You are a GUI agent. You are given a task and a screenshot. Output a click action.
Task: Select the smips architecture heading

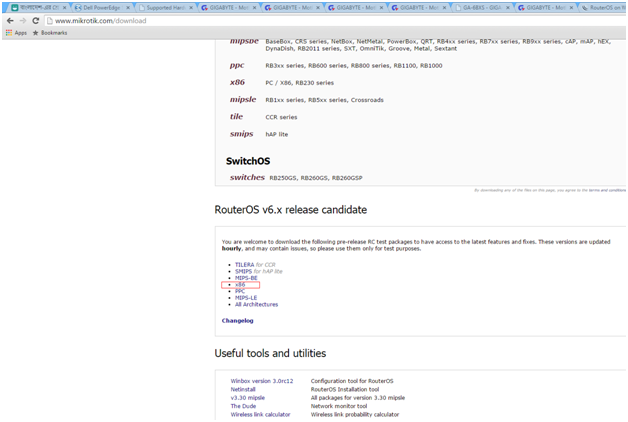pyautogui.click(x=242, y=134)
